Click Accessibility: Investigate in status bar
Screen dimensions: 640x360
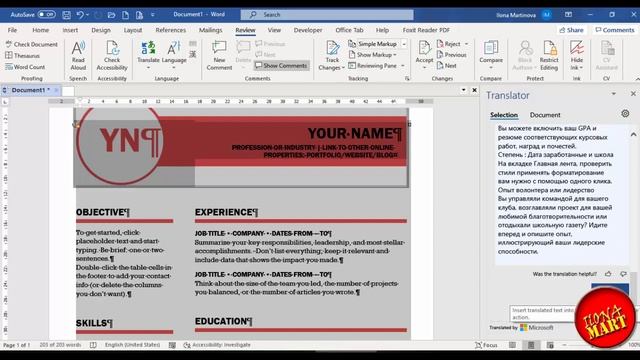click(x=217, y=345)
